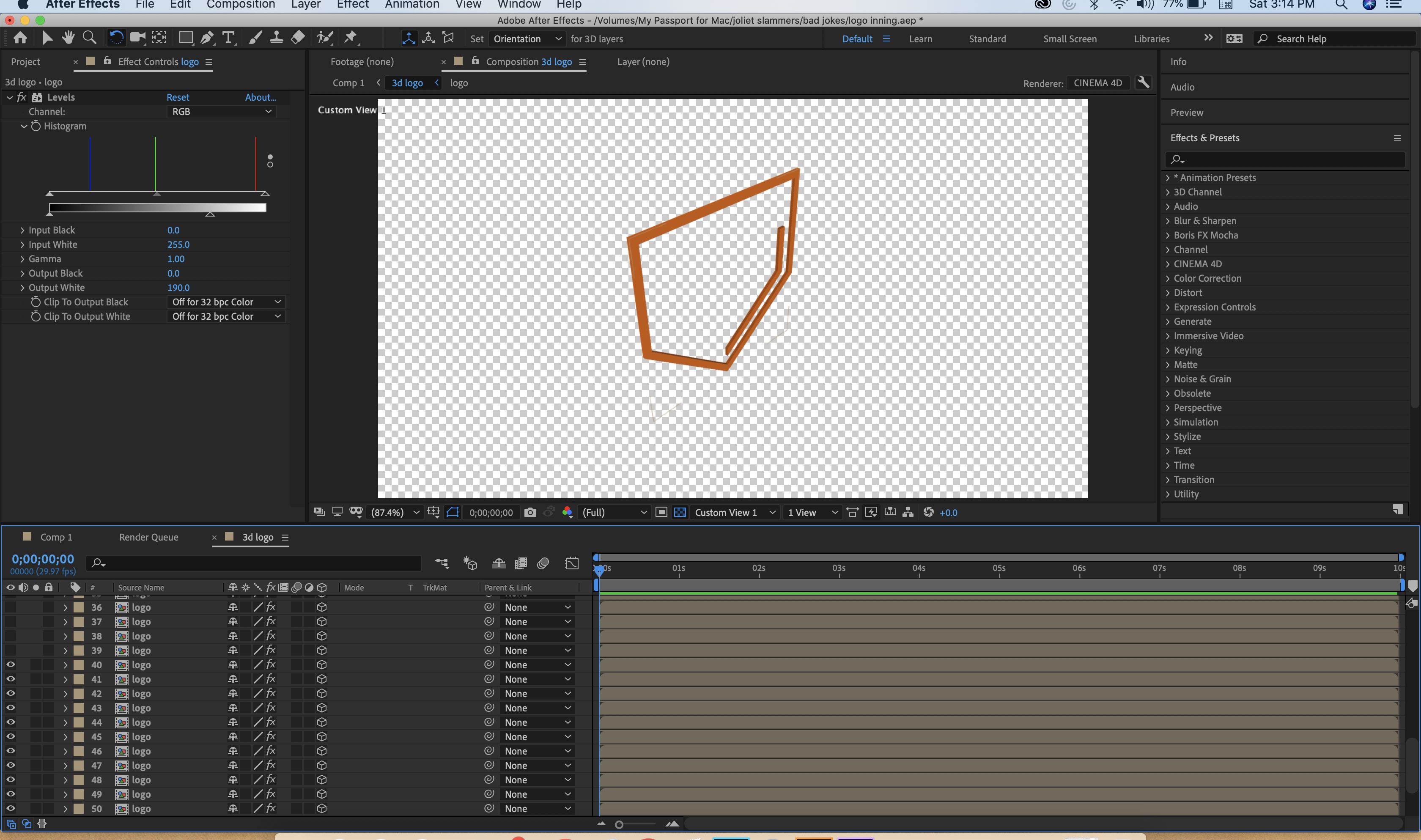Toggle visibility eye icon layer 44
Image resolution: width=1421 pixels, height=840 pixels.
(10, 722)
